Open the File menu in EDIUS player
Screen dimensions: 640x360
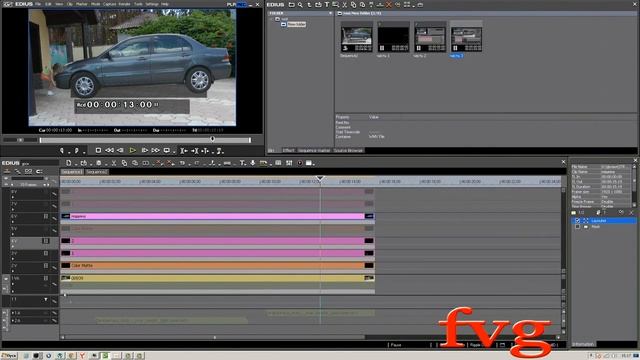tap(38, 4)
